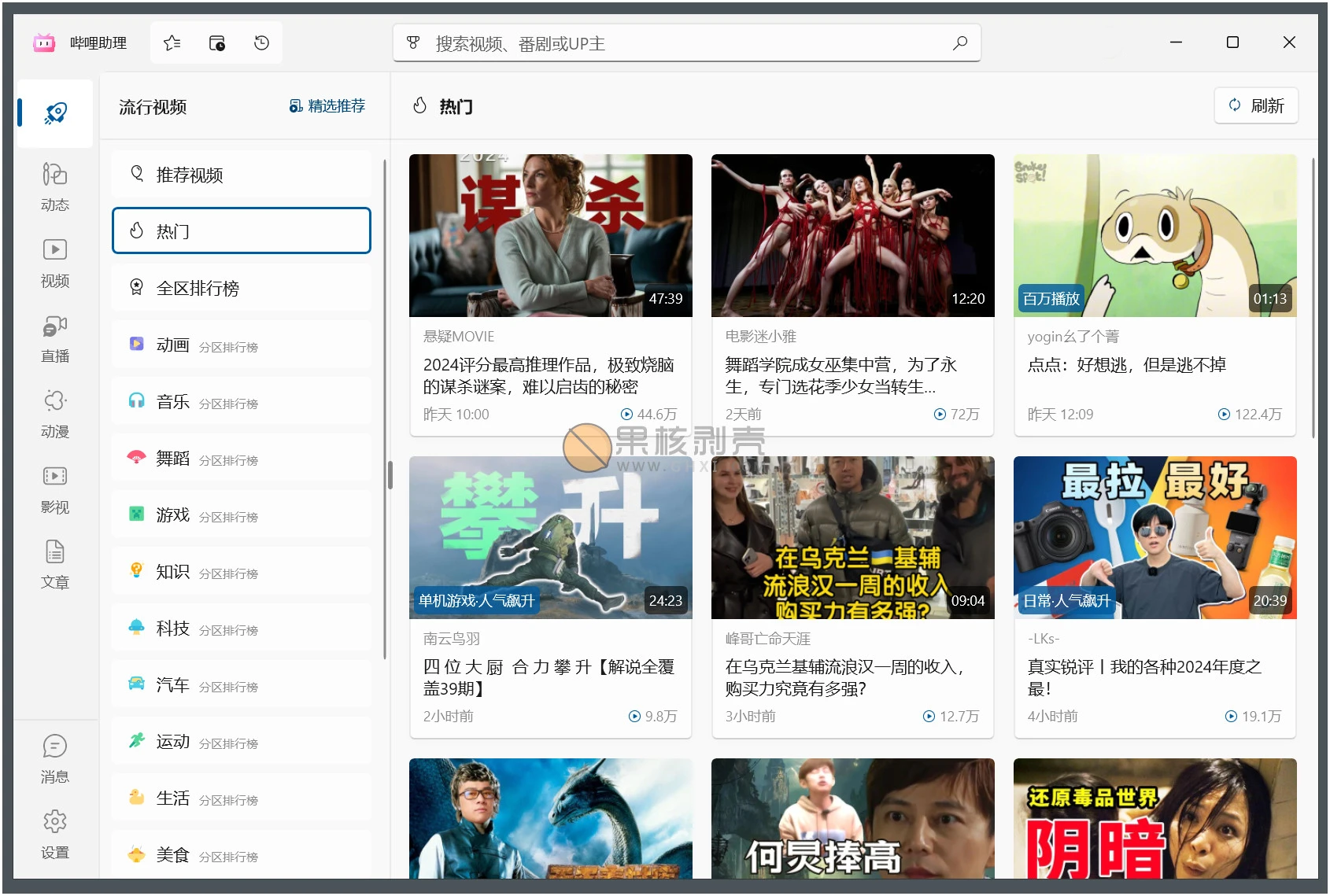The width and height of the screenshot is (1330, 896).
Task: Open the favorites star in the top toolbar
Action: pyautogui.click(x=172, y=42)
